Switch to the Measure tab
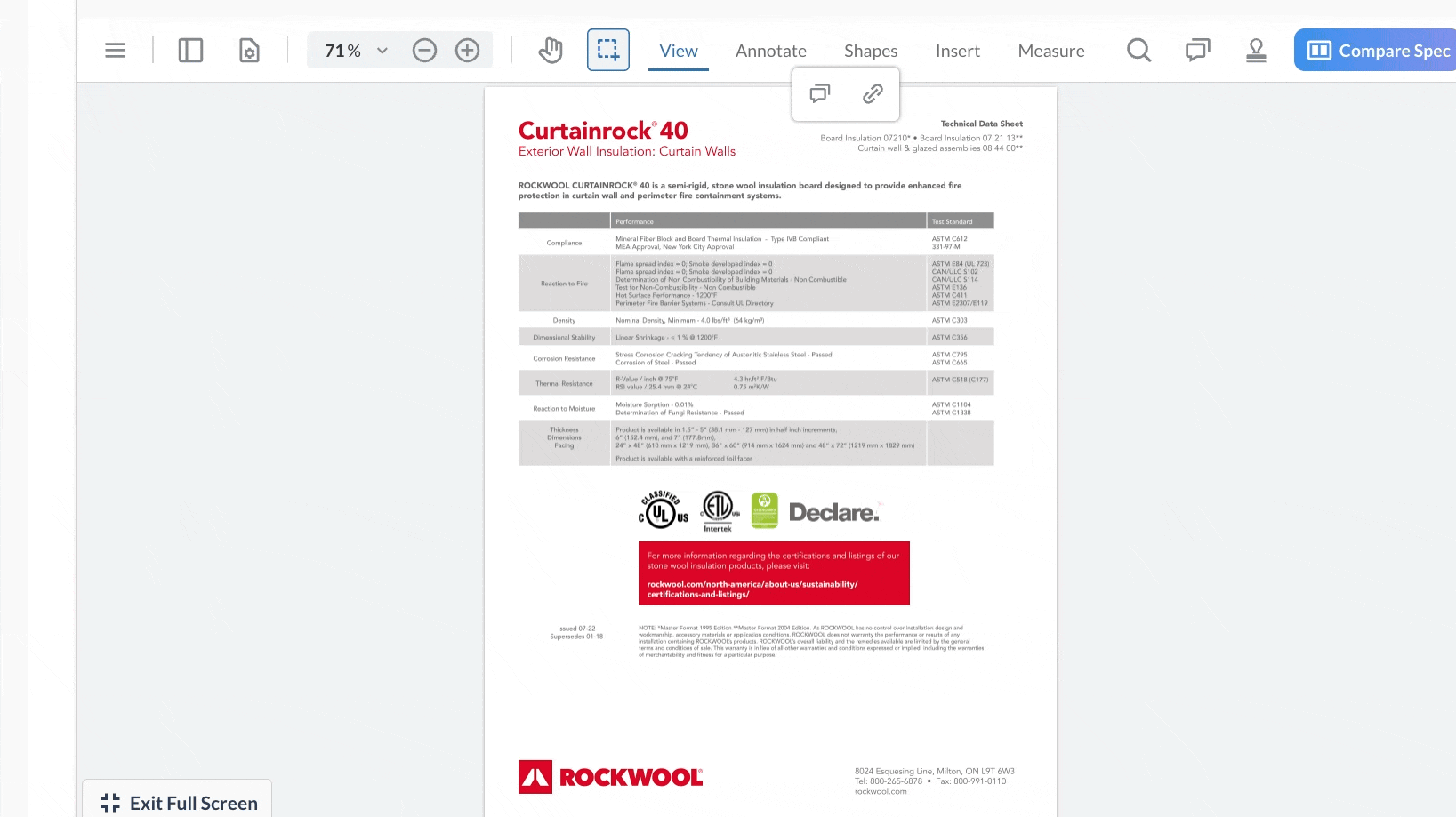1456x817 pixels. pyautogui.click(x=1051, y=51)
